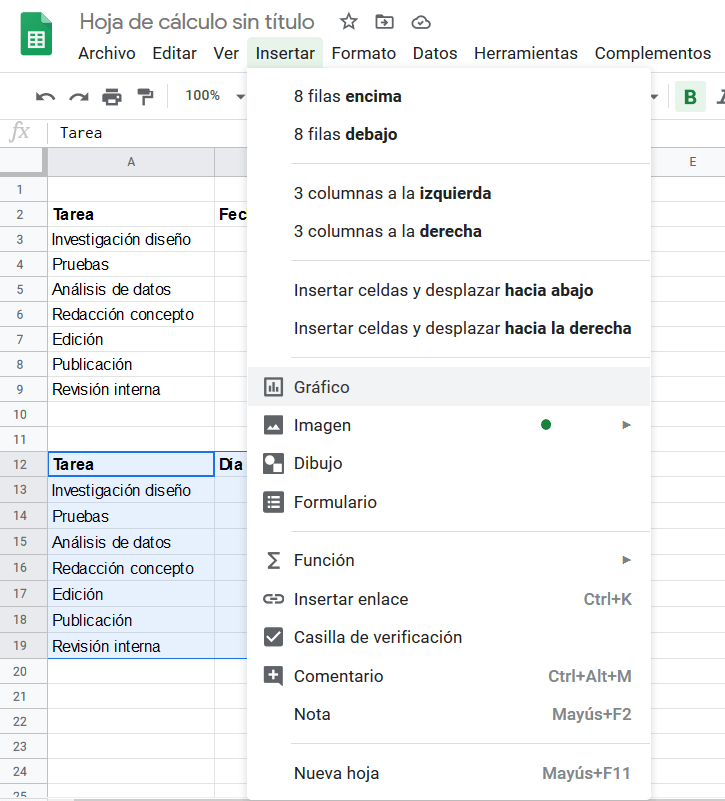Open the Datos menu
Viewport: 725px width, 801px height.
click(435, 53)
